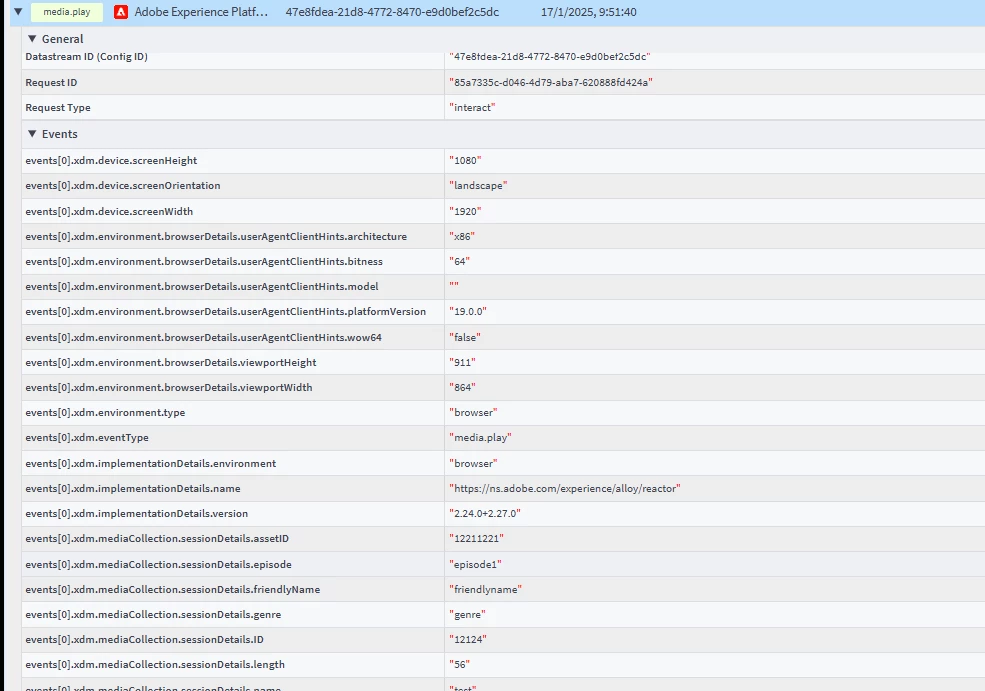The height and width of the screenshot is (691, 985).
Task: Select the userAgentClientHints.bitness row name
Action: tap(204, 261)
